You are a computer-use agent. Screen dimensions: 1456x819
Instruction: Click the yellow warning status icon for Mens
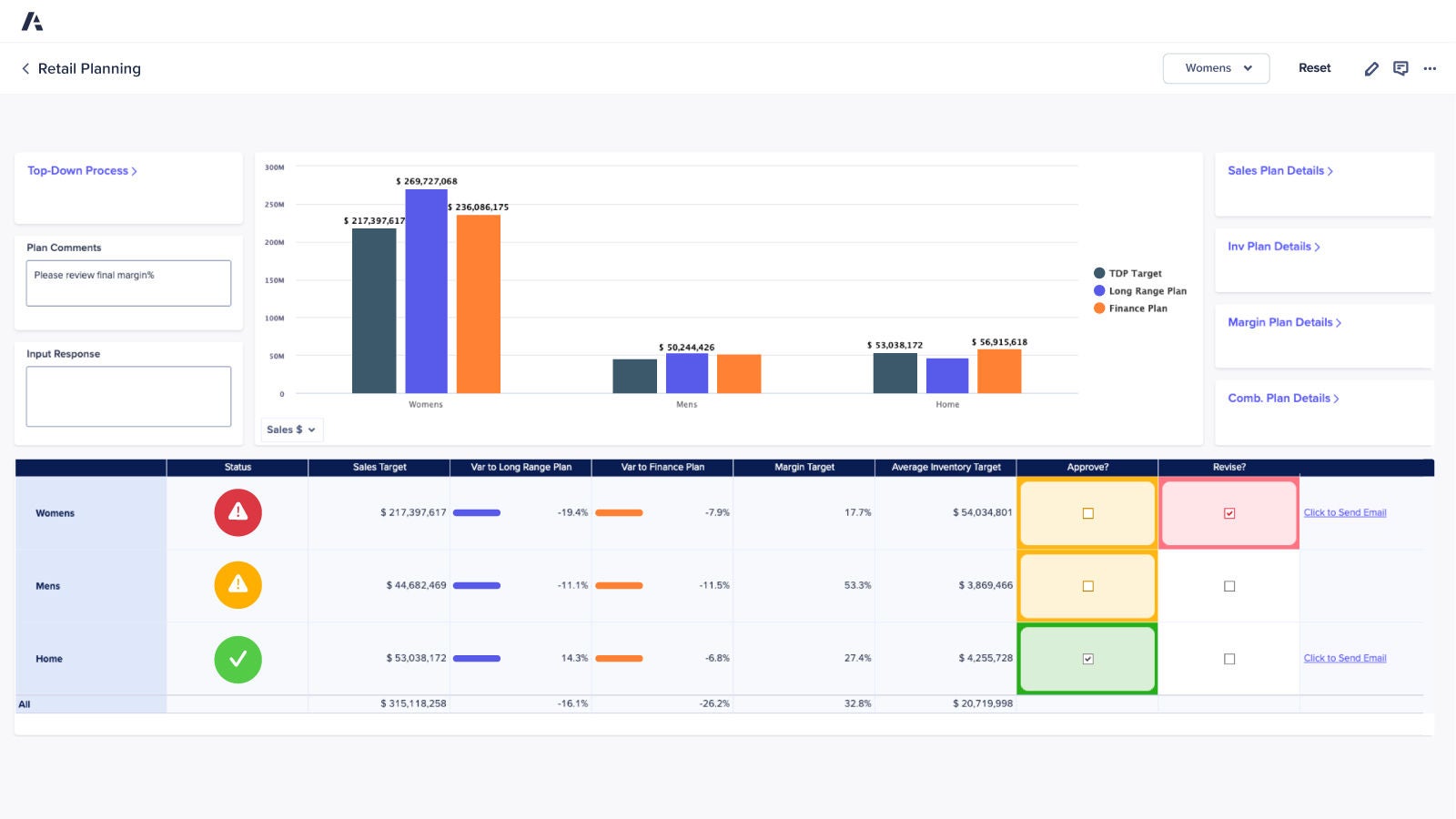[x=238, y=585]
